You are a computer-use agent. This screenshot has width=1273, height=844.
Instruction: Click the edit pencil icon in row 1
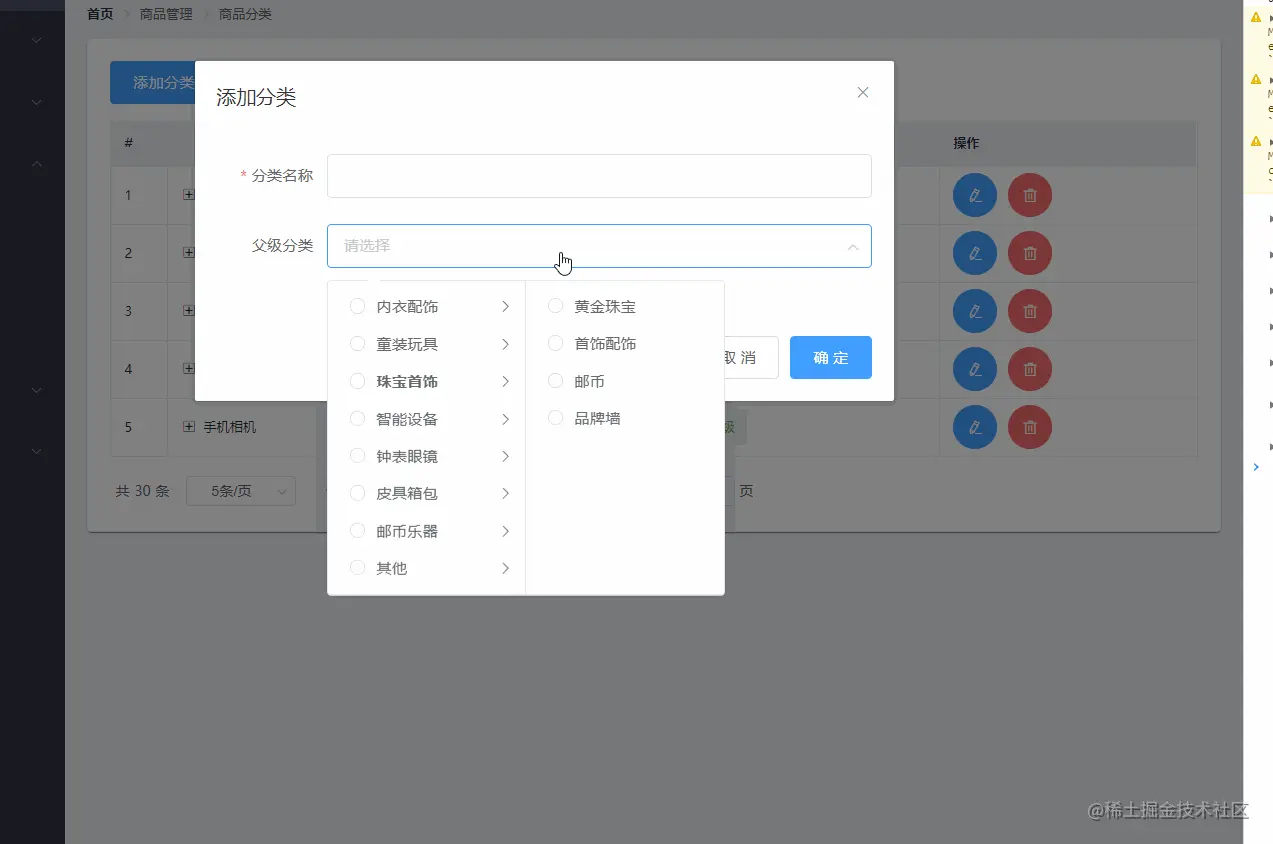(x=973, y=195)
